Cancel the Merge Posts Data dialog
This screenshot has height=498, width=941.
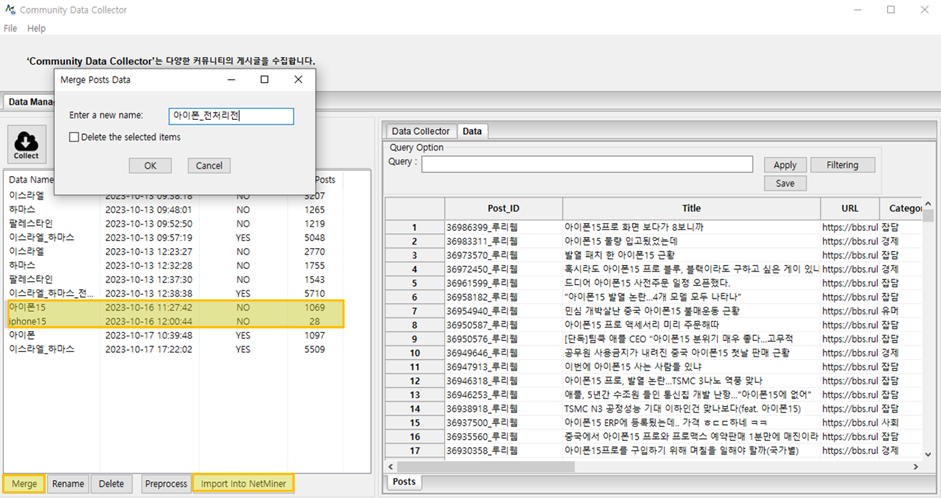[x=209, y=166]
